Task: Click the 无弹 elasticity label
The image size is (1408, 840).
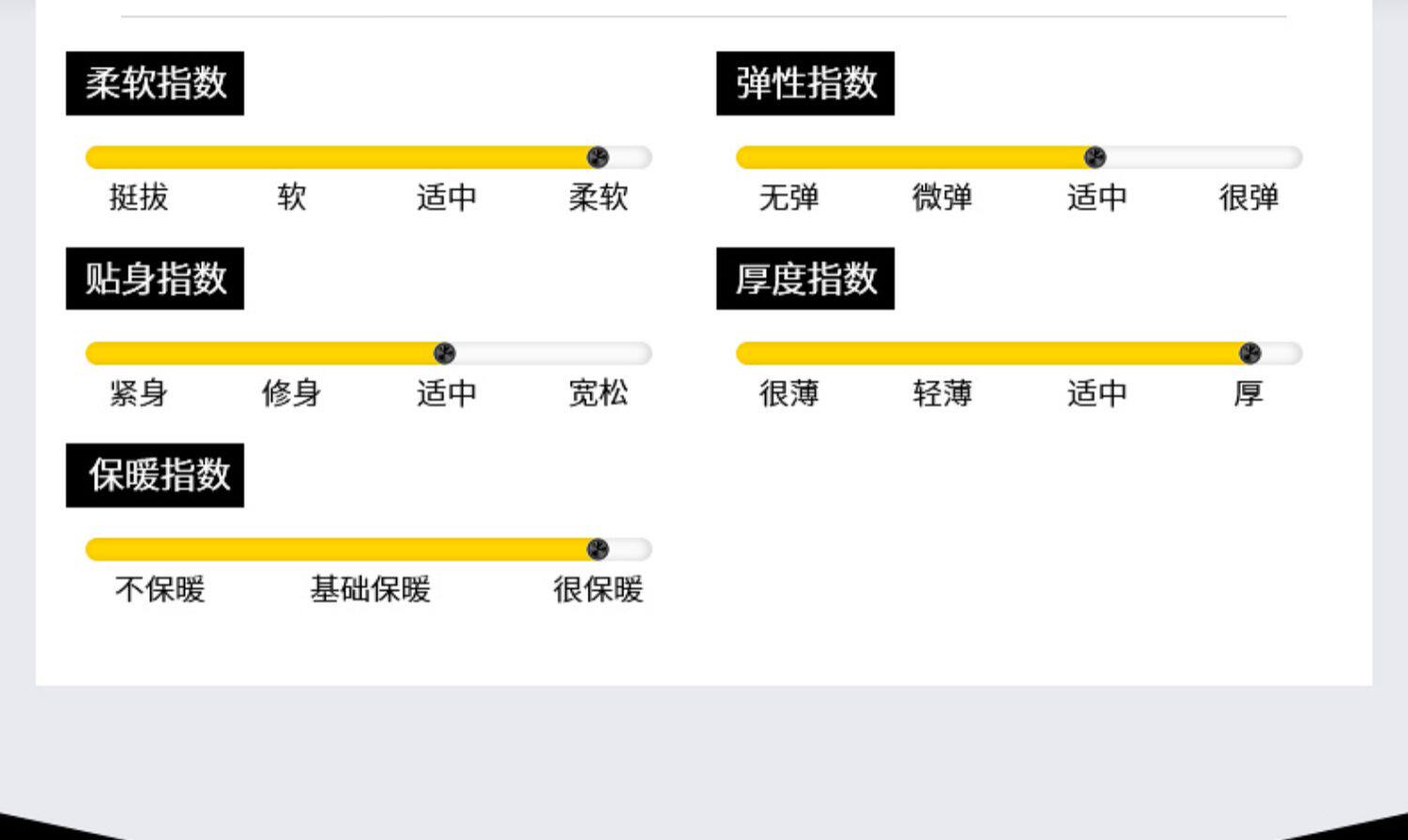Action: 788,198
